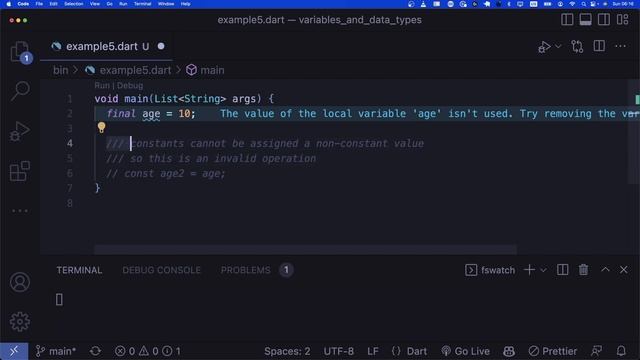Select the example5.dart editor tab
The image size is (640, 360).
click(107, 47)
